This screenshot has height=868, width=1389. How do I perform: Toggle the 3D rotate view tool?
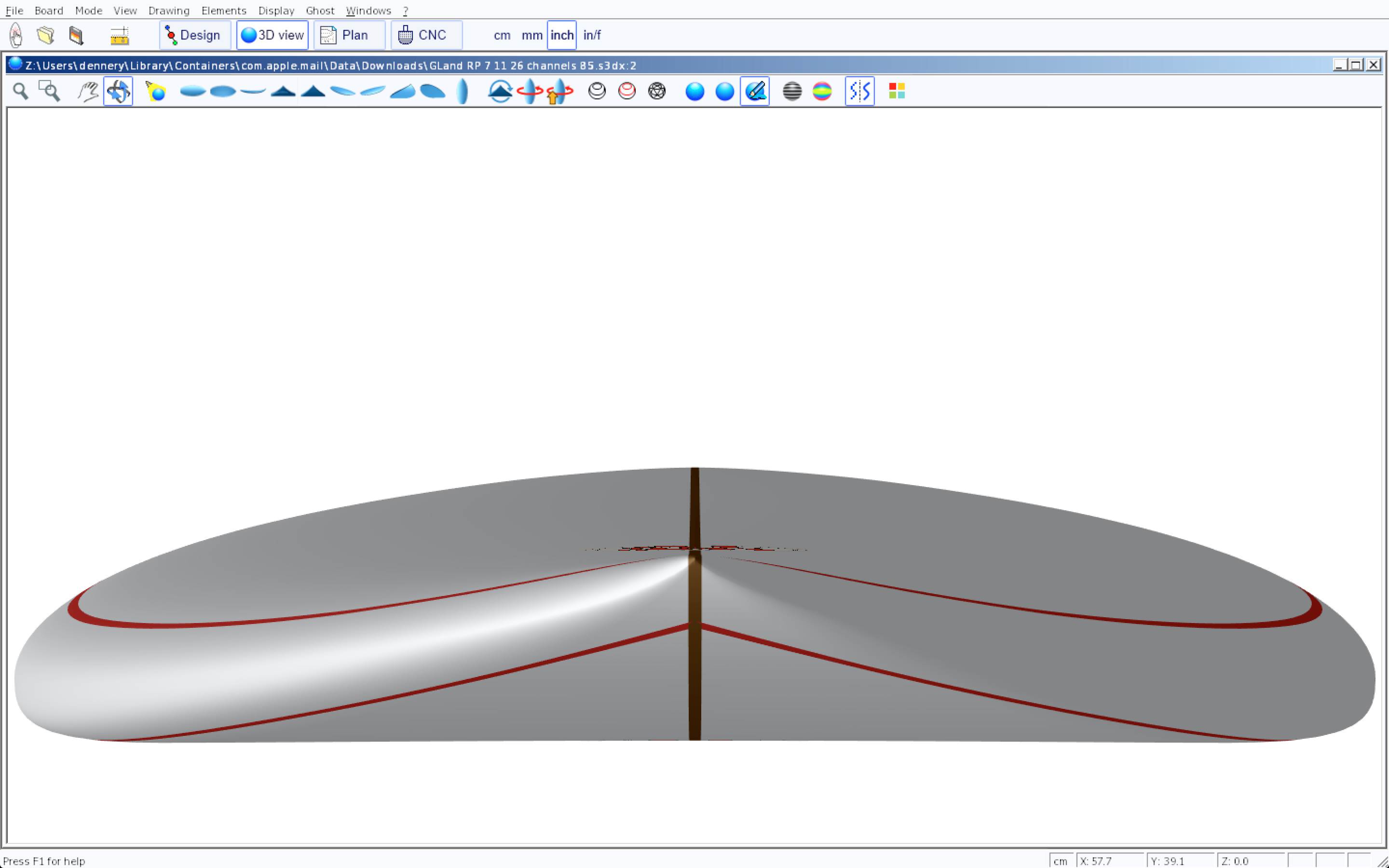[118, 91]
